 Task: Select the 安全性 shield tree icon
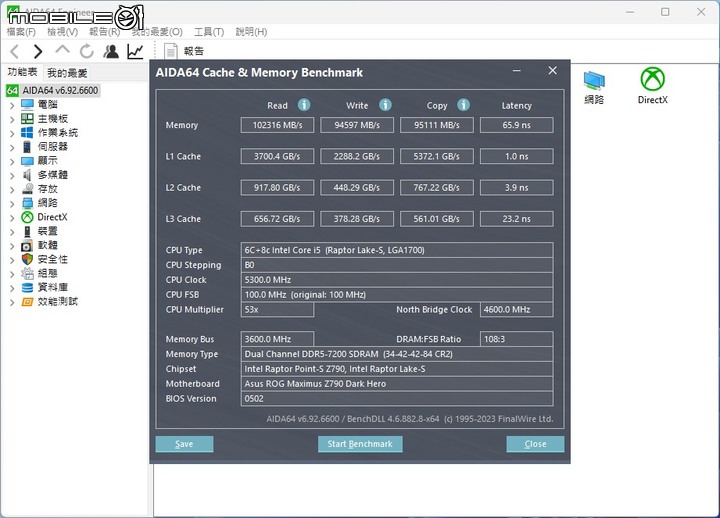(27, 259)
